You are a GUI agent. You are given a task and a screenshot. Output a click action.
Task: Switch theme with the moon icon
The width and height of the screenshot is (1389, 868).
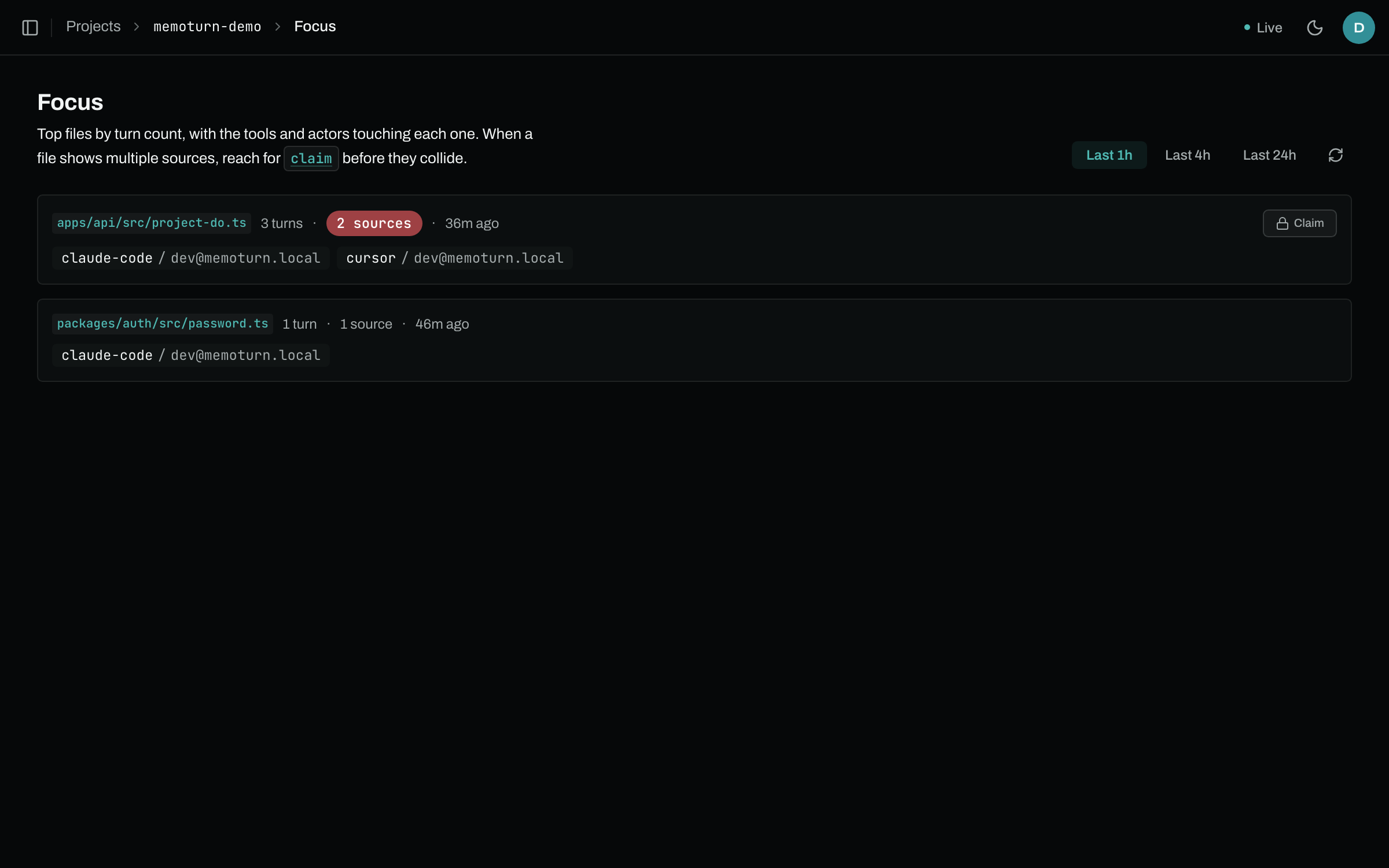[x=1315, y=27]
